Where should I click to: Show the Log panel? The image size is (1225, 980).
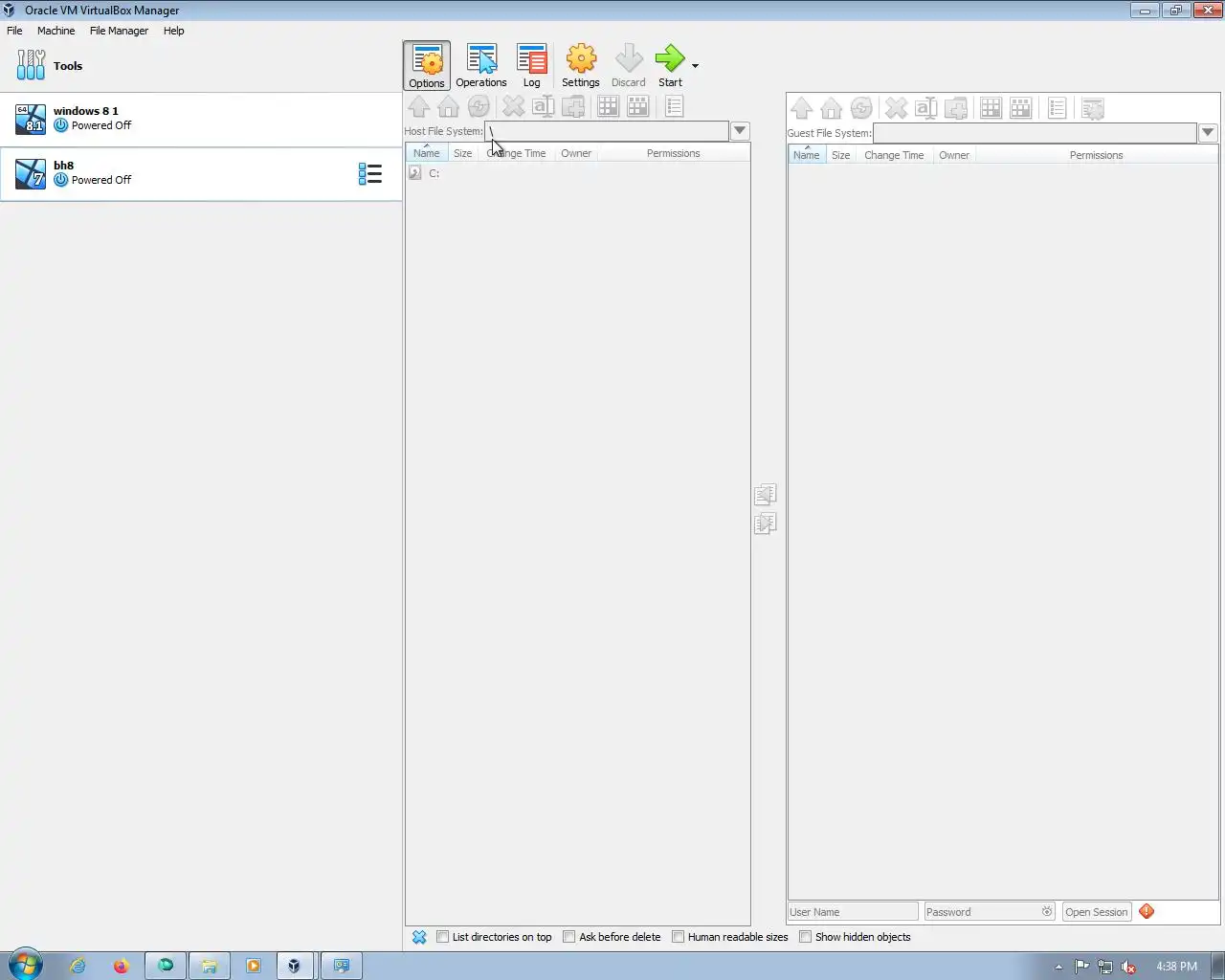point(531,65)
